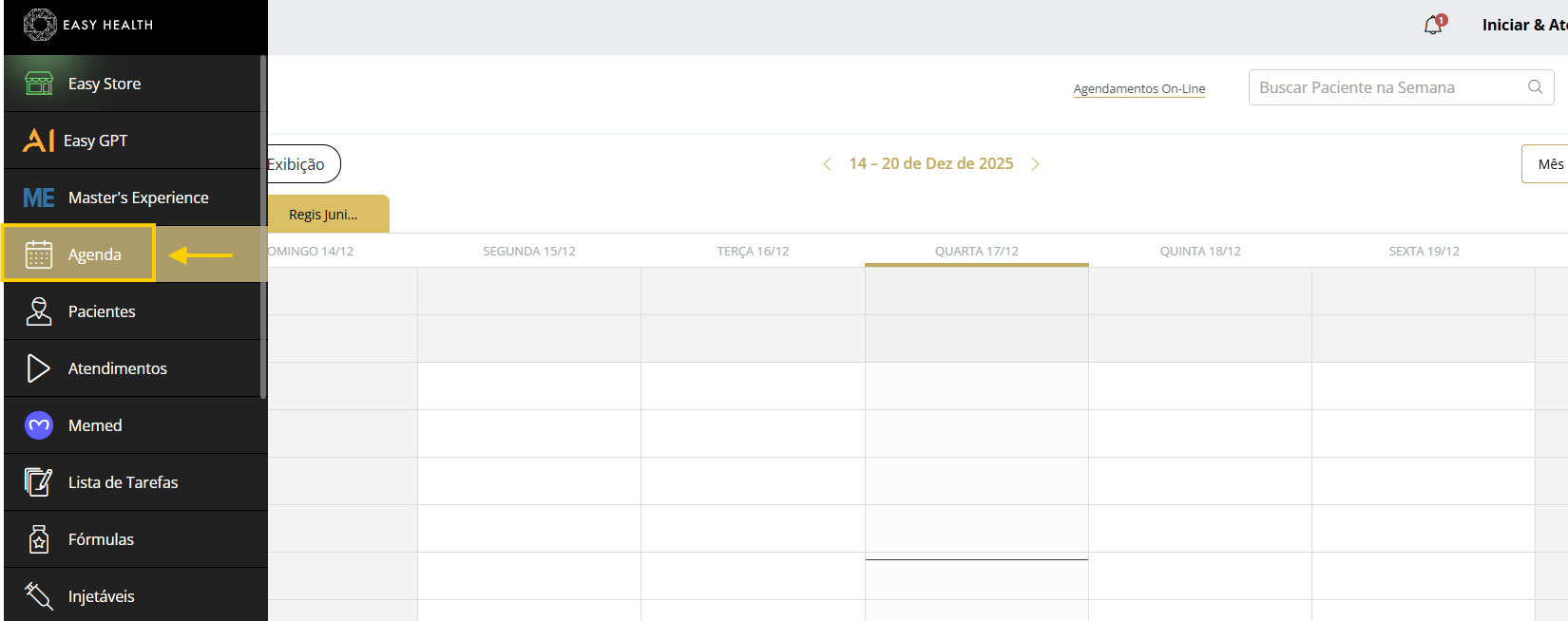Click the Lista de Tarefas checklist icon
1568x621 pixels.
(x=39, y=482)
